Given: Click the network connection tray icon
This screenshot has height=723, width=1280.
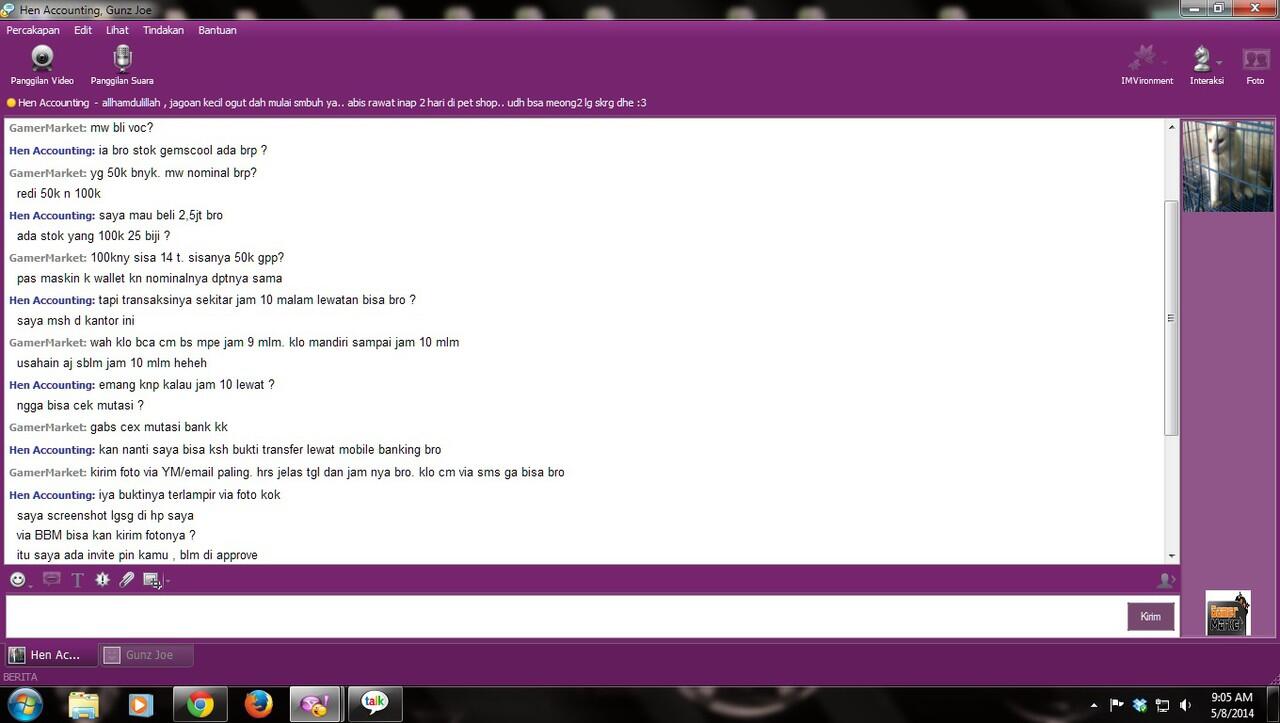Looking at the screenshot, I should (x=1162, y=705).
